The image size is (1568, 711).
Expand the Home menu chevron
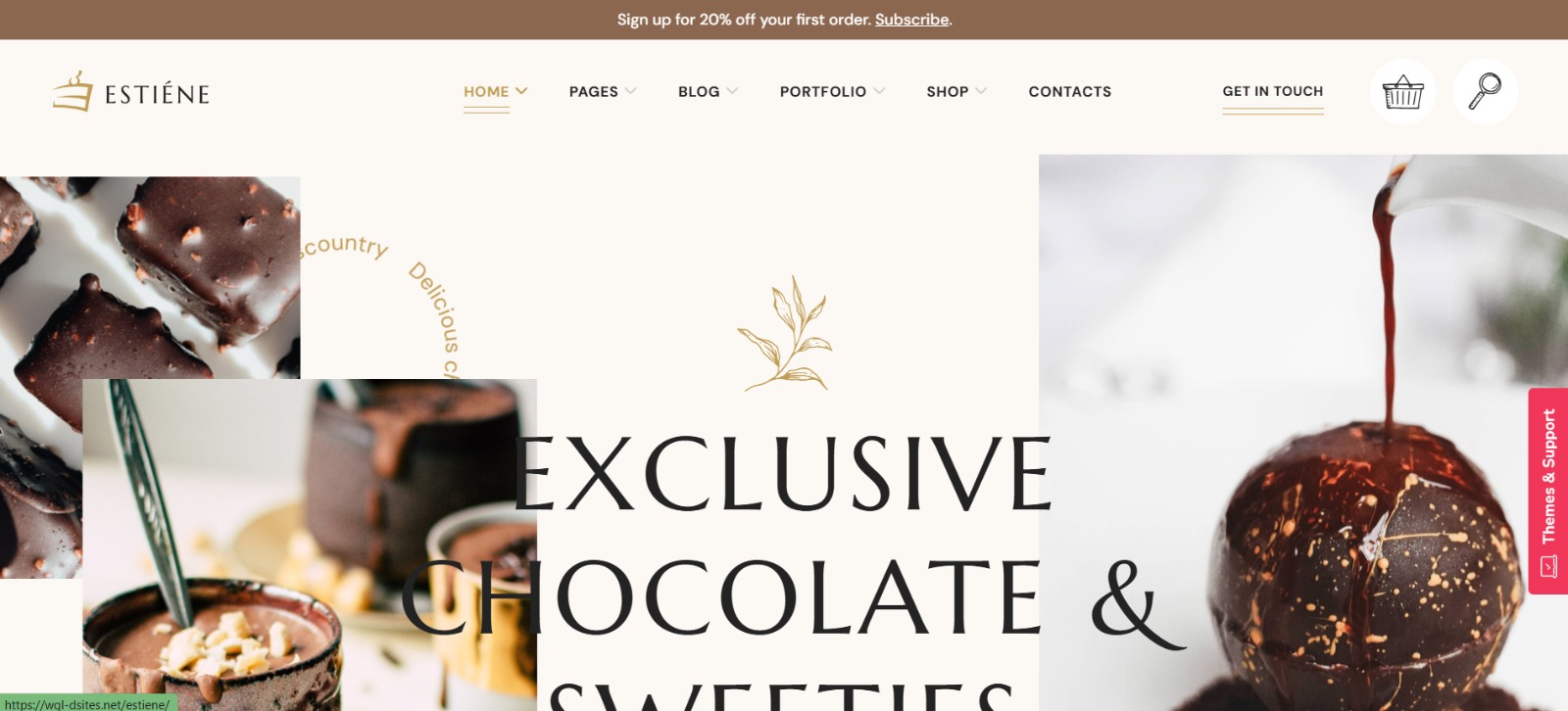pyautogui.click(x=521, y=91)
